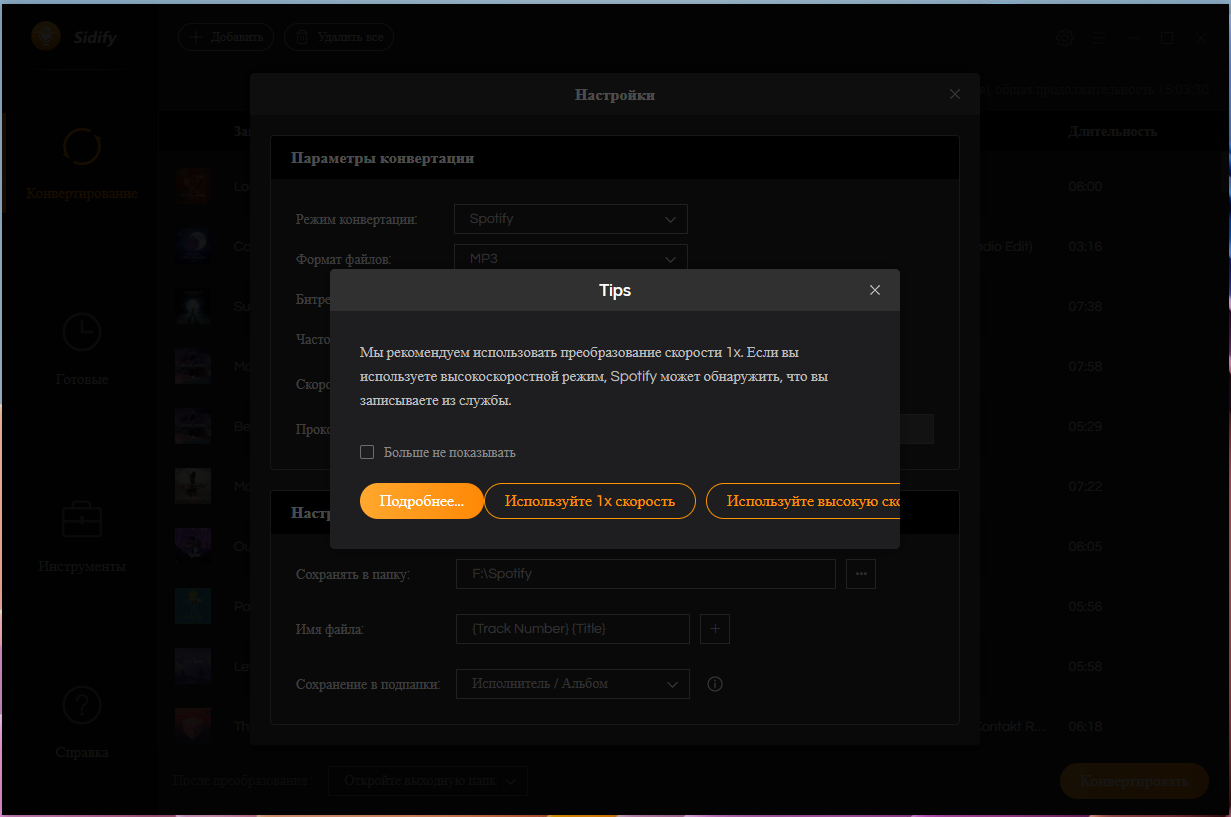This screenshot has width=1231, height=817.
Task: Switch to the 'Готовые' sidebar section
Action: pos(81,350)
